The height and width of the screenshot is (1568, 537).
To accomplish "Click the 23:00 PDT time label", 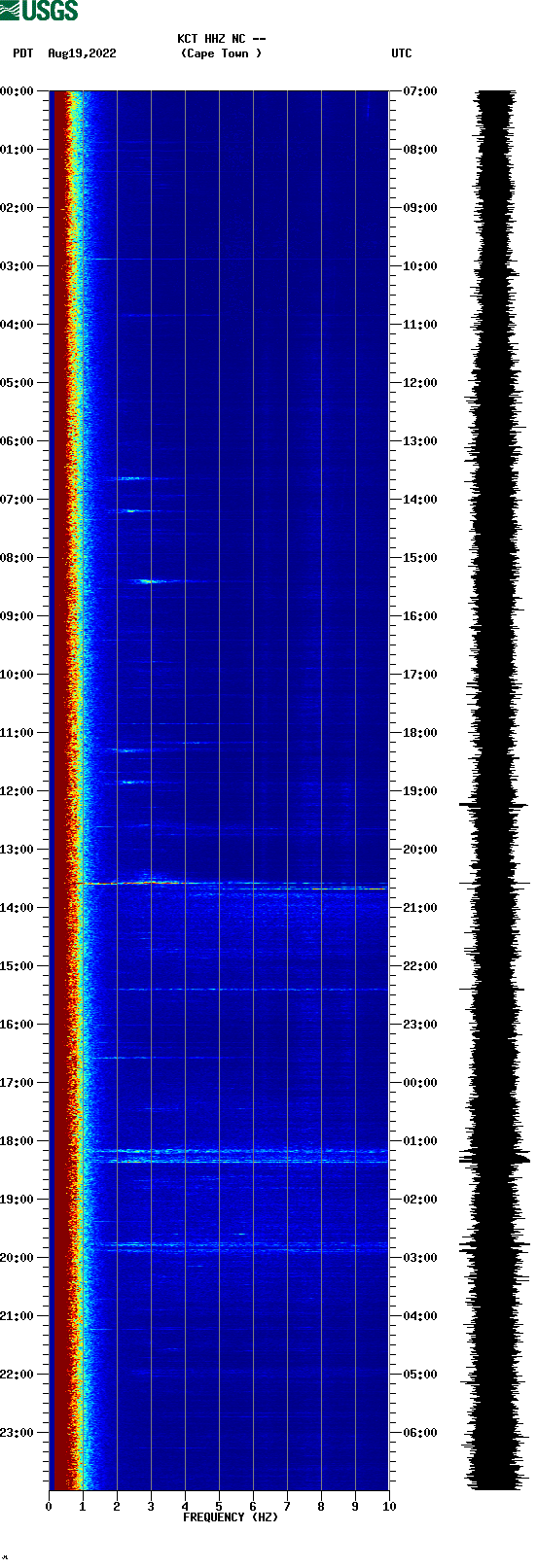I will coord(18,1433).
